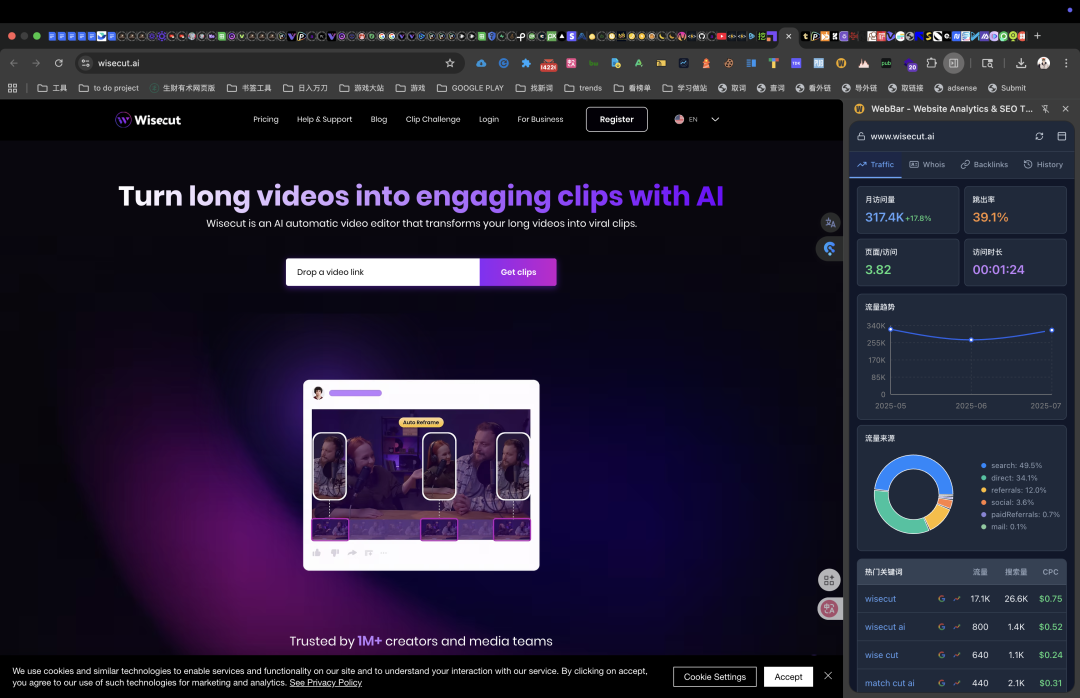Viewport: 1080px width, 698px height.
Task: Switch to the History tab
Action: 1043,165
